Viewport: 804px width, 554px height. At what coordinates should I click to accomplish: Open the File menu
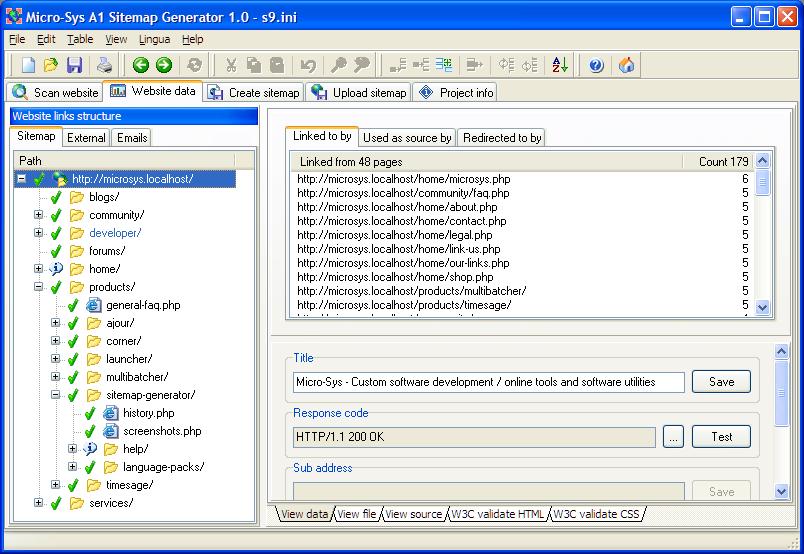pyautogui.click(x=17, y=39)
